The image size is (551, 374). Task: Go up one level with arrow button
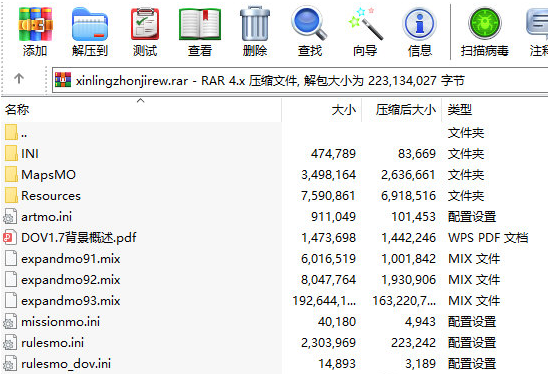[x=19, y=78]
